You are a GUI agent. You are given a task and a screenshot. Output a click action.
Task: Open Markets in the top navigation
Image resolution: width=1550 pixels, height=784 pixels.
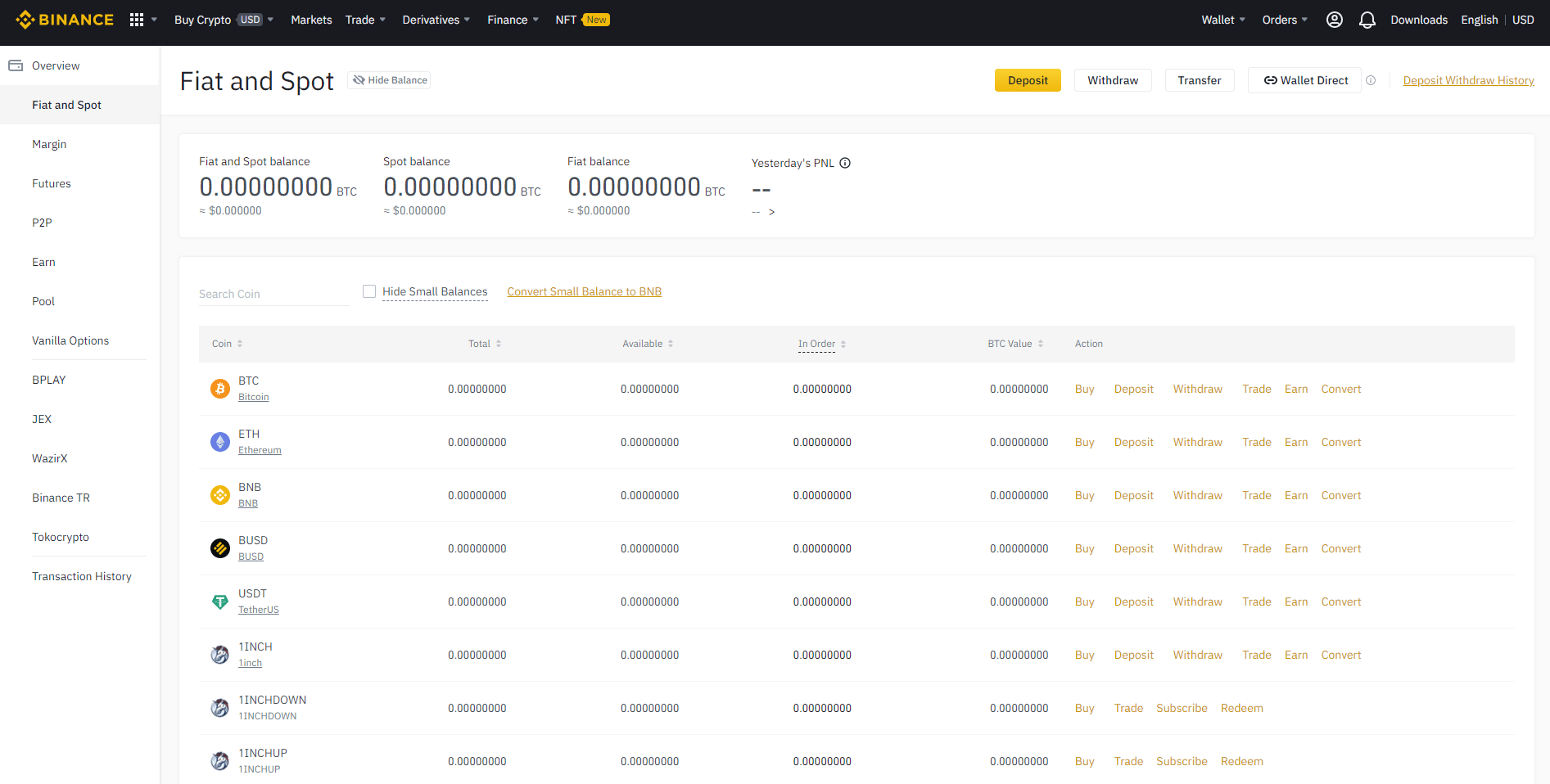point(311,20)
